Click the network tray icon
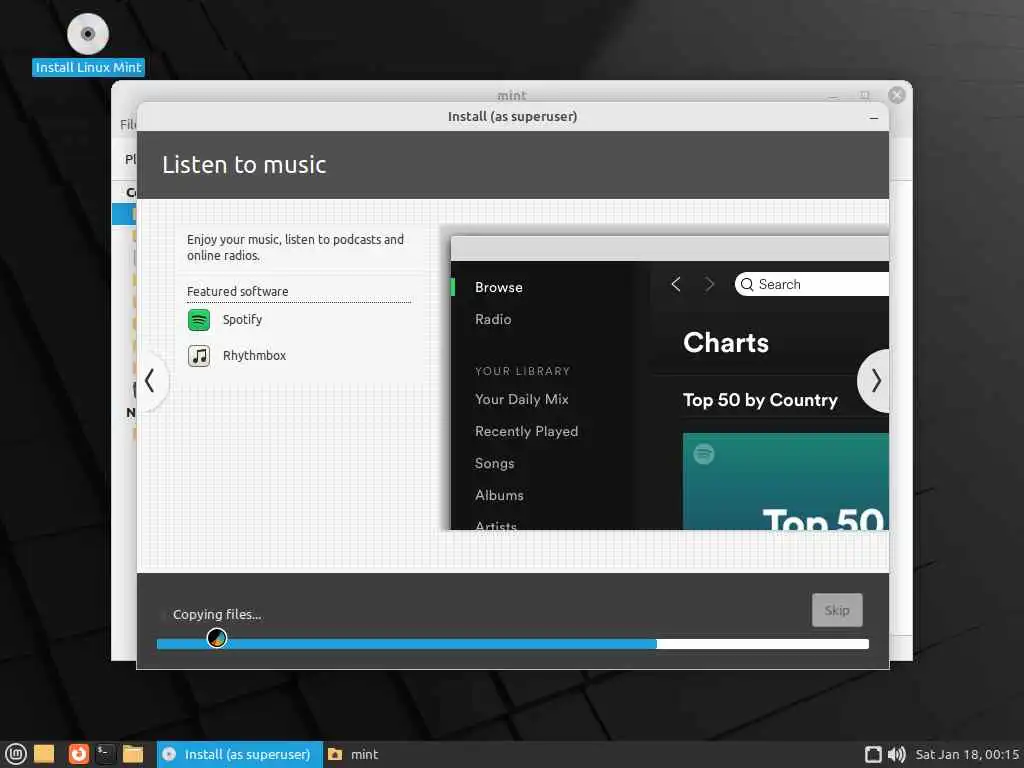This screenshot has height=768, width=1024. coord(873,754)
